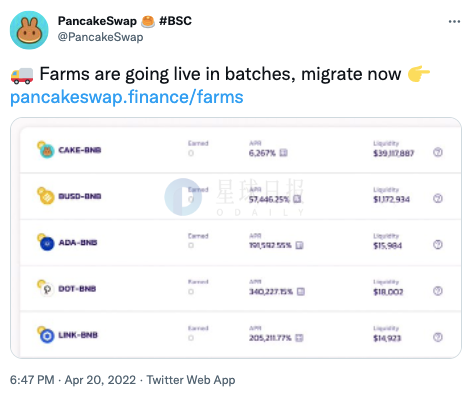Click liquidity help icon in LINK-BNB row
The width and height of the screenshot is (469, 394).
(438, 337)
